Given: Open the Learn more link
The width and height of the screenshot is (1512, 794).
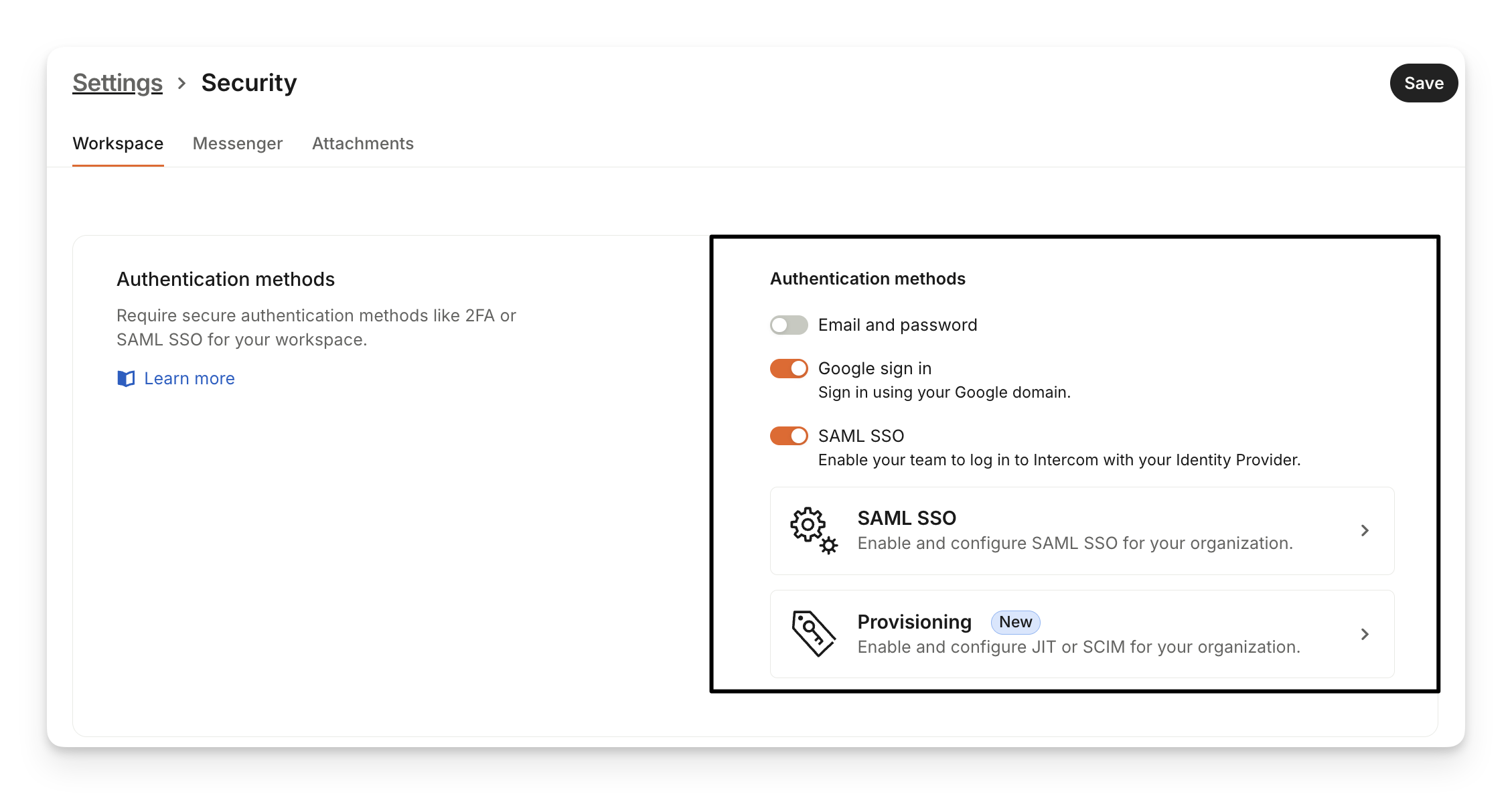Looking at the screenshot, I should coord(190,379).
